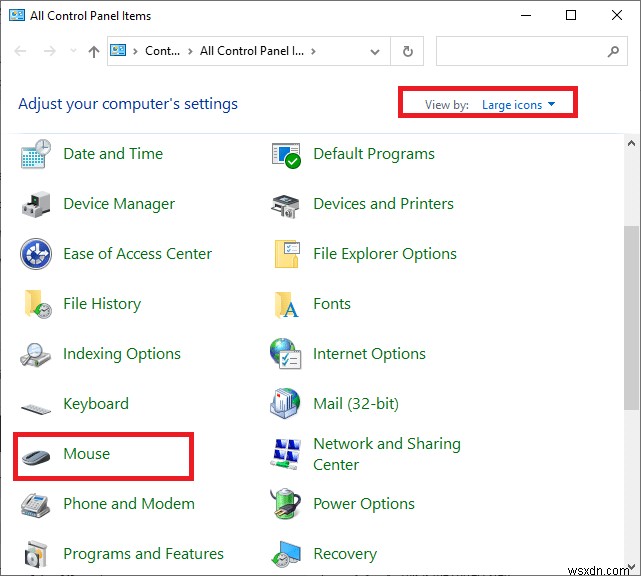Open the Indexing Options text link
The width and height of the screenshot is (641, 581).
[122, 354]
